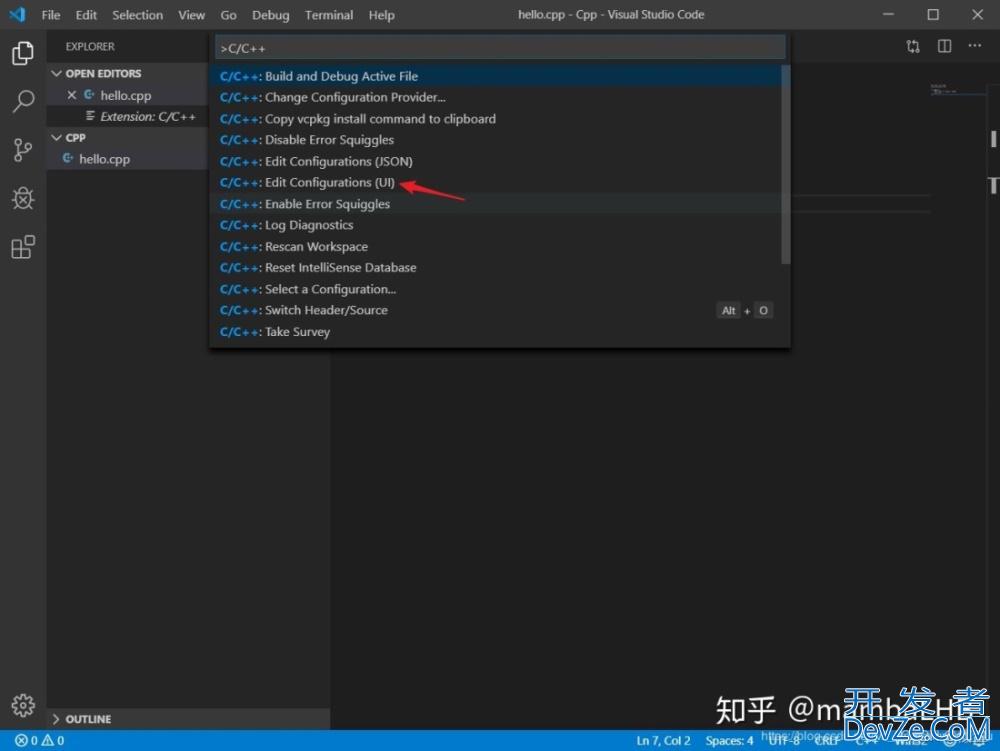Viewport: 1000px width, 751px height.
Task: Click Ln 7, Col 2 in status bar
Action: [663, 740]
